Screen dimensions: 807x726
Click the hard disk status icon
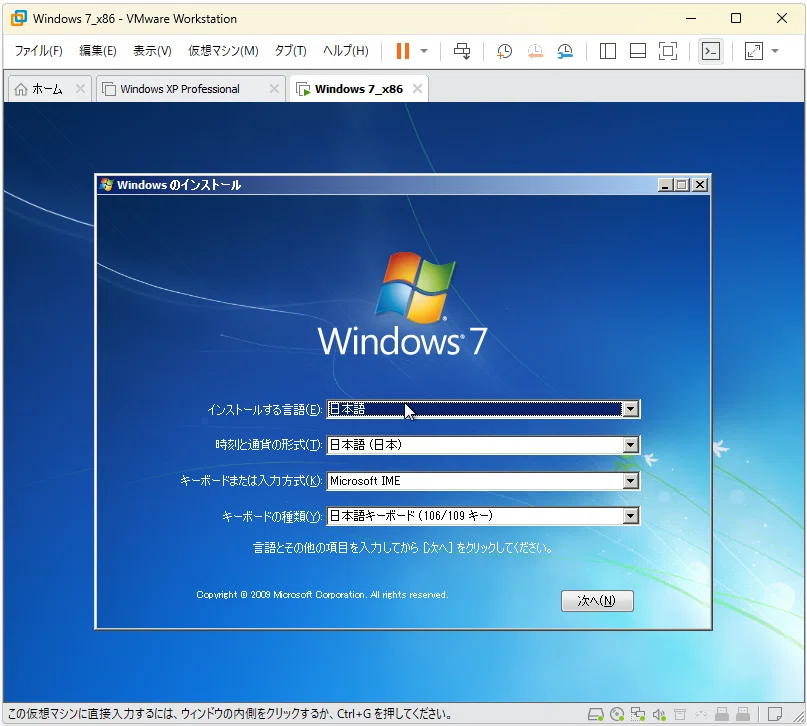tap(596, 714)
